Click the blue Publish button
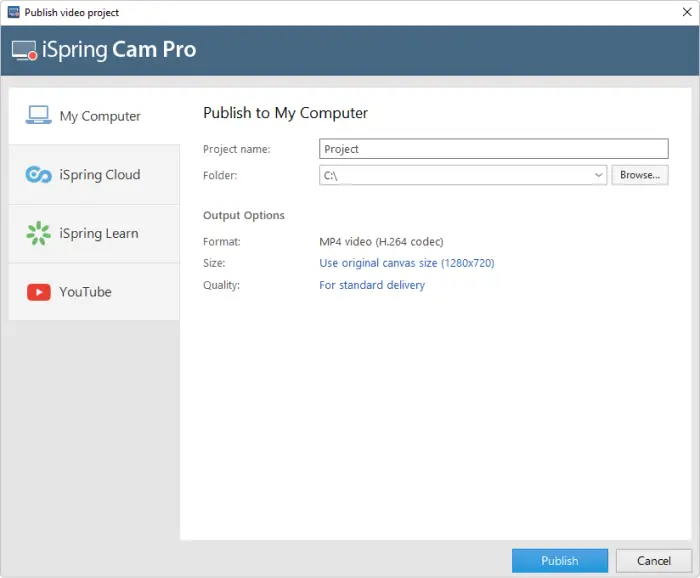Image resolution: width=700 pixels, height=578 pixels. click(x=559, y=561)
